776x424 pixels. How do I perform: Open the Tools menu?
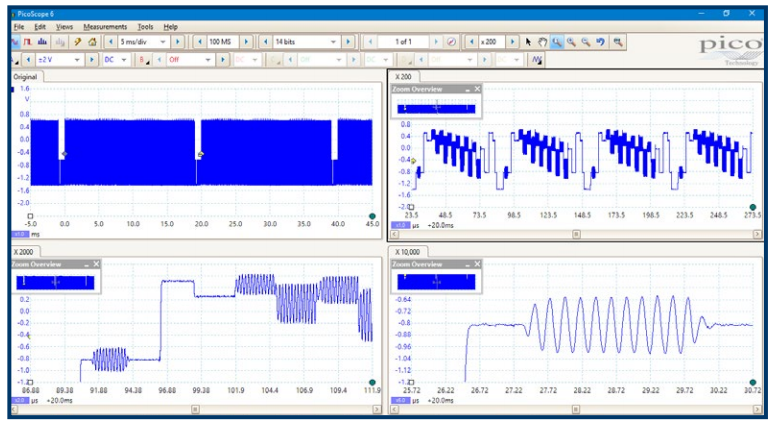[145, 27]
